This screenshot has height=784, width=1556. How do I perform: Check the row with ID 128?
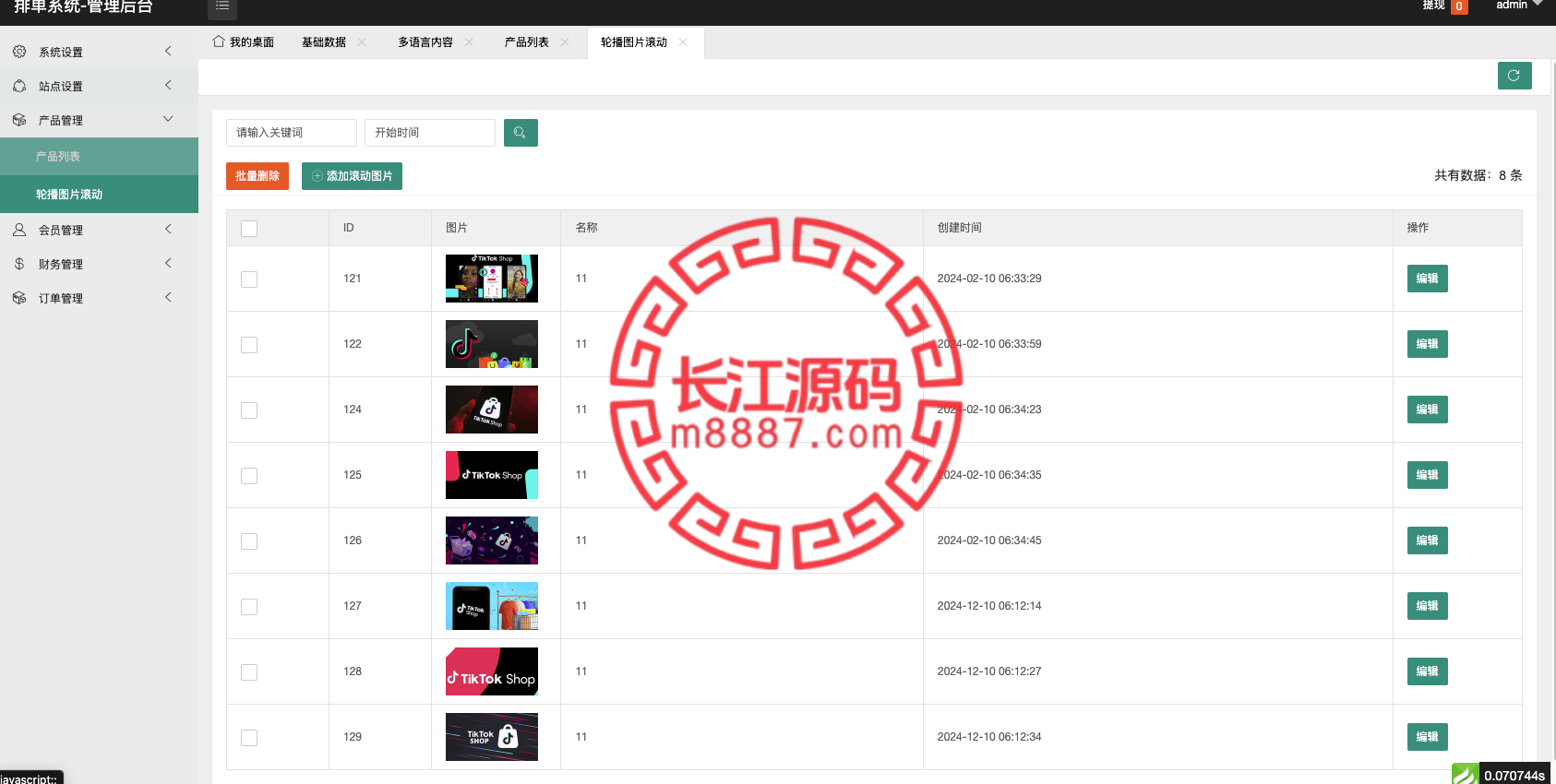coord(249,672)
